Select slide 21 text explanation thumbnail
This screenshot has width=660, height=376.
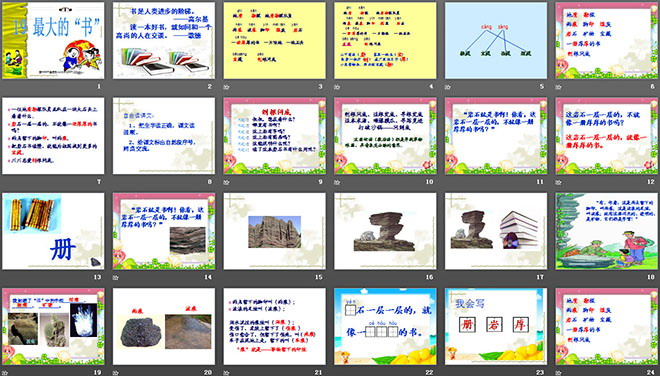coord(274,326)
